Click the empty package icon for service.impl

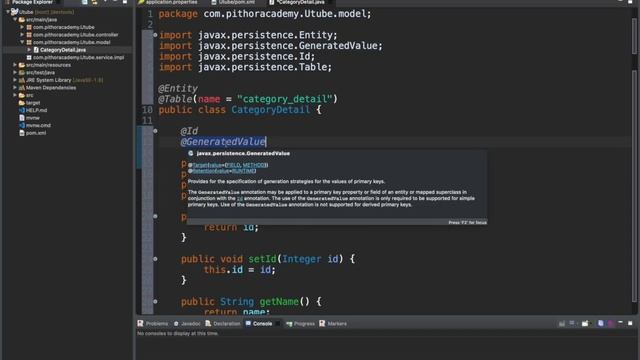[x=29, y=58]
